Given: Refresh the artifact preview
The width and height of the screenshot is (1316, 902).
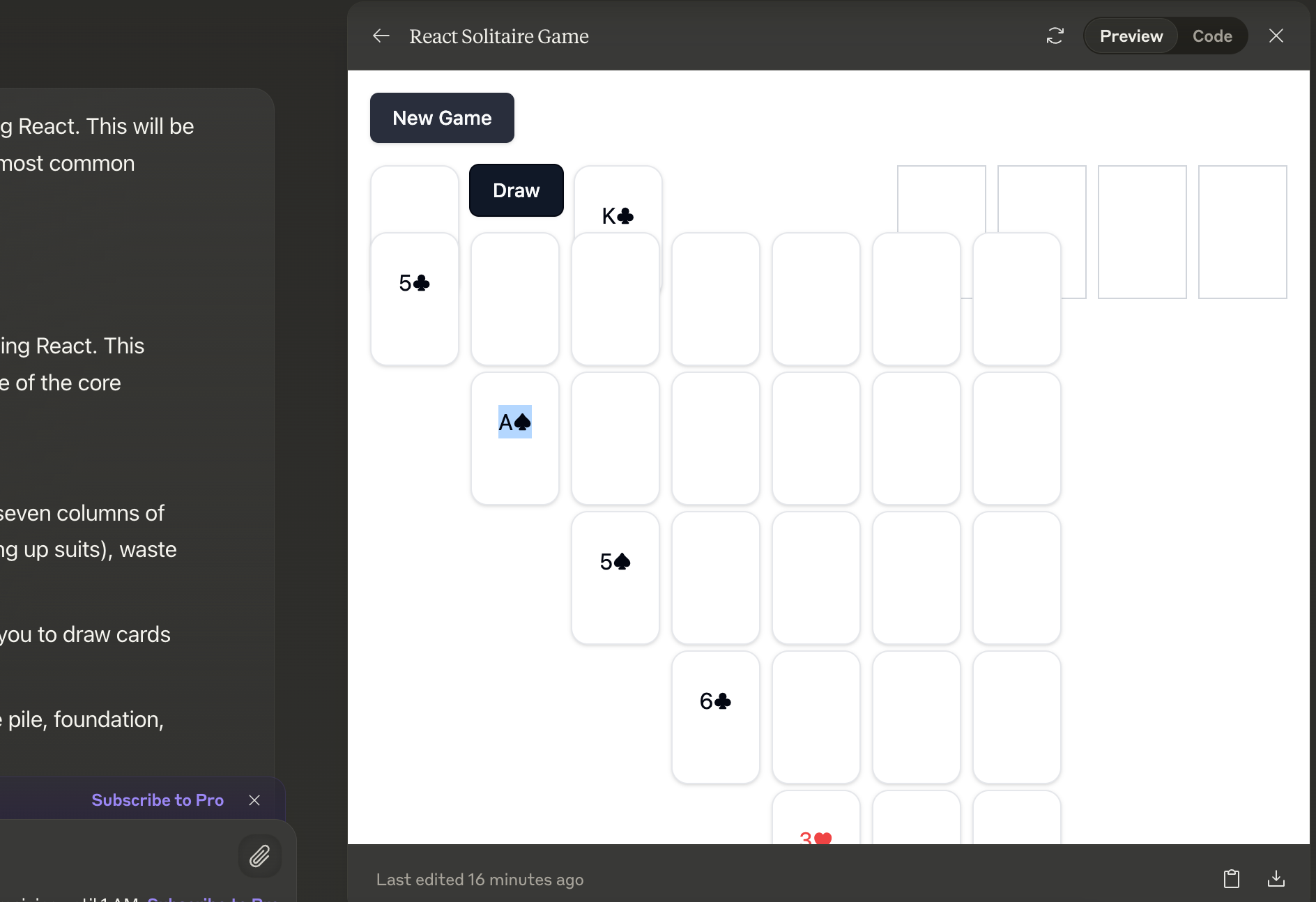Looking at the screenshot, I should 1055,36.
